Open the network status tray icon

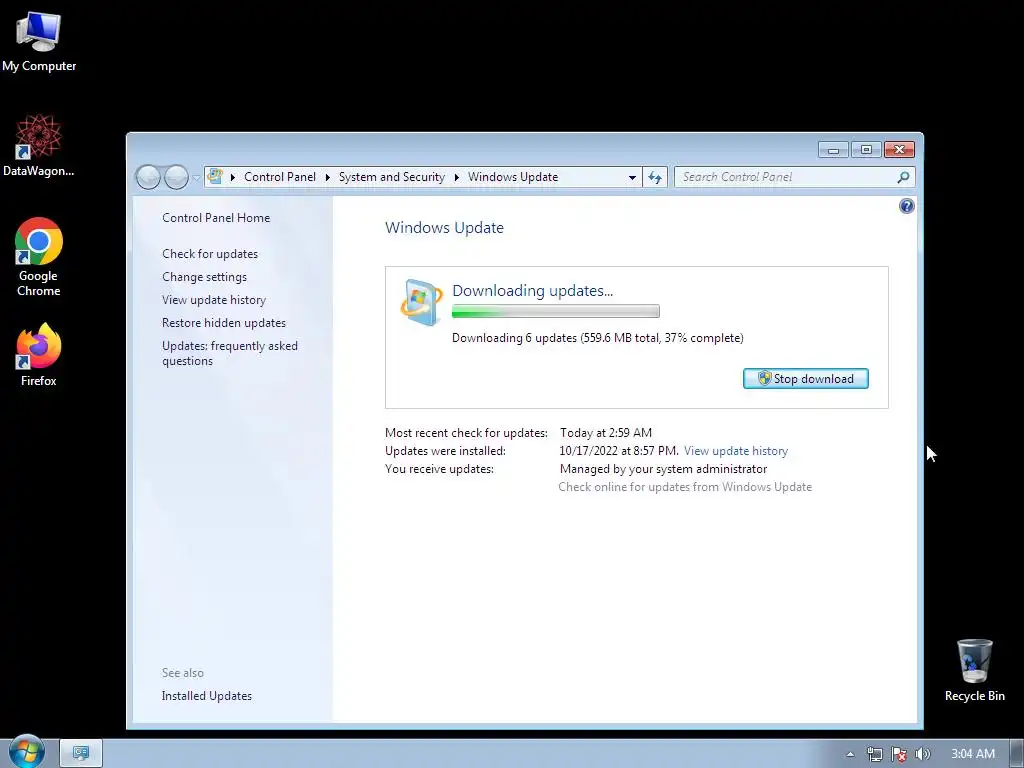click(874, 754)
